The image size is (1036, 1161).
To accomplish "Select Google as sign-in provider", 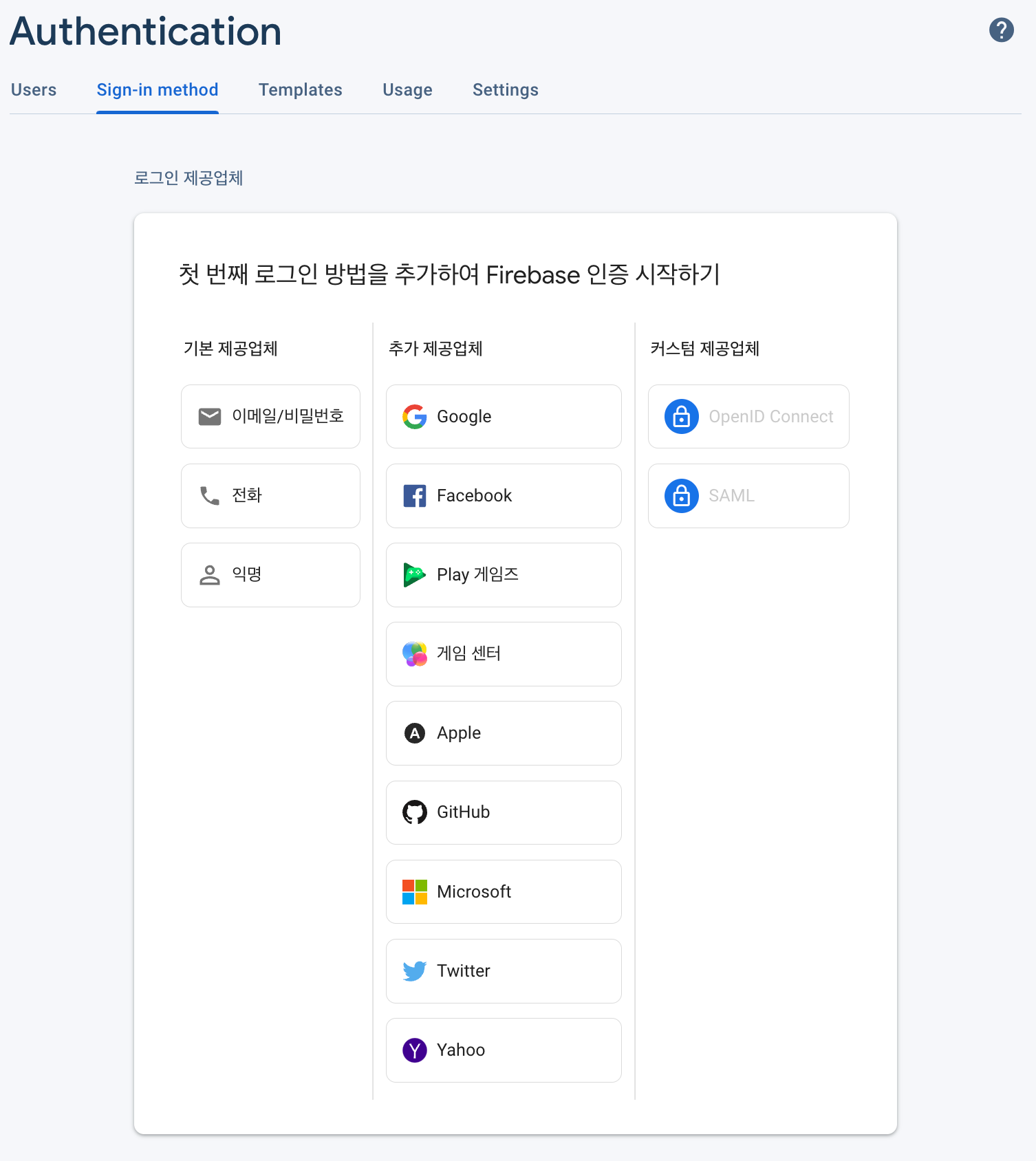I will tap(504, 416).
